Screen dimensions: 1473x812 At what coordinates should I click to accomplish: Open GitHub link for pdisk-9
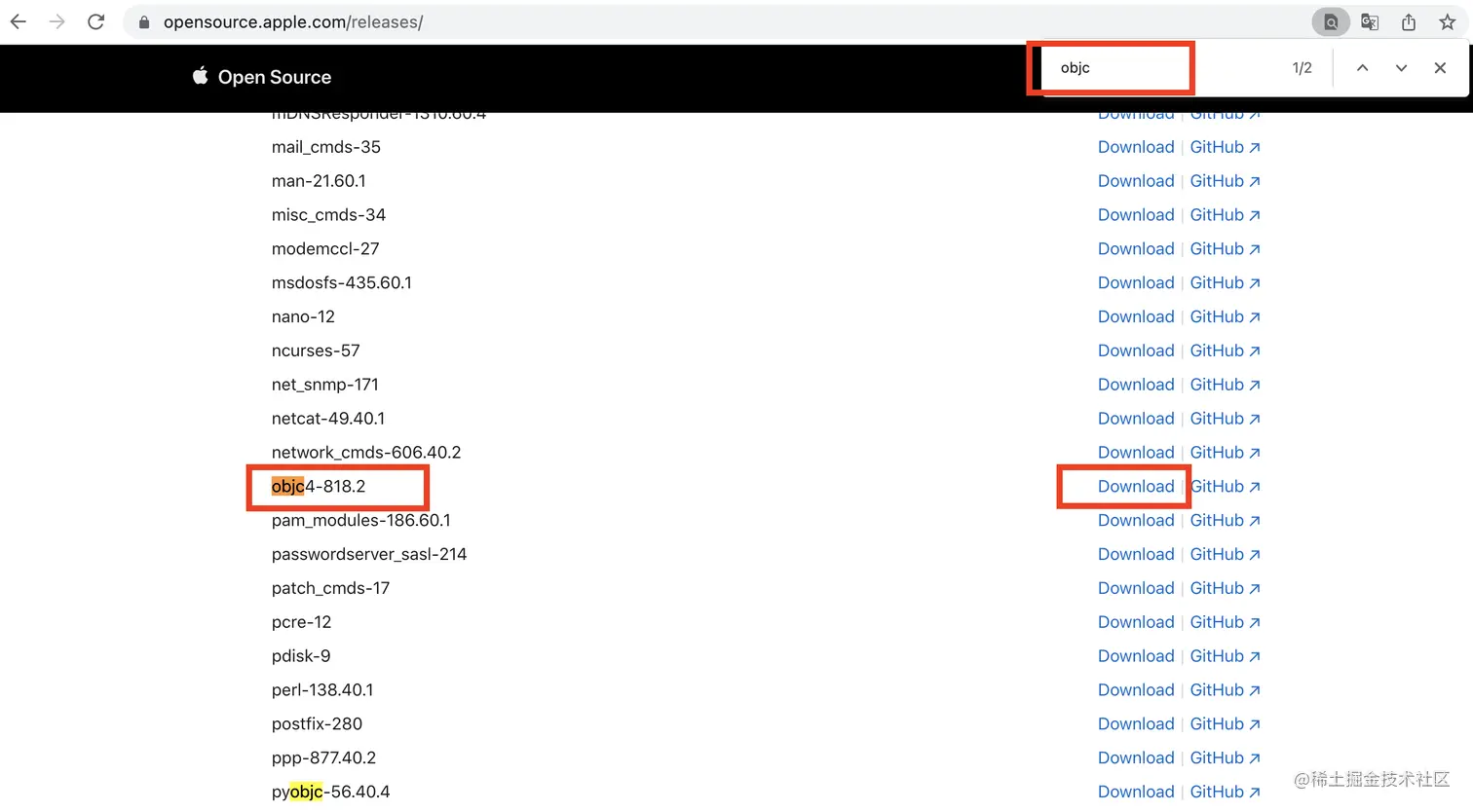click(1225, 656)
